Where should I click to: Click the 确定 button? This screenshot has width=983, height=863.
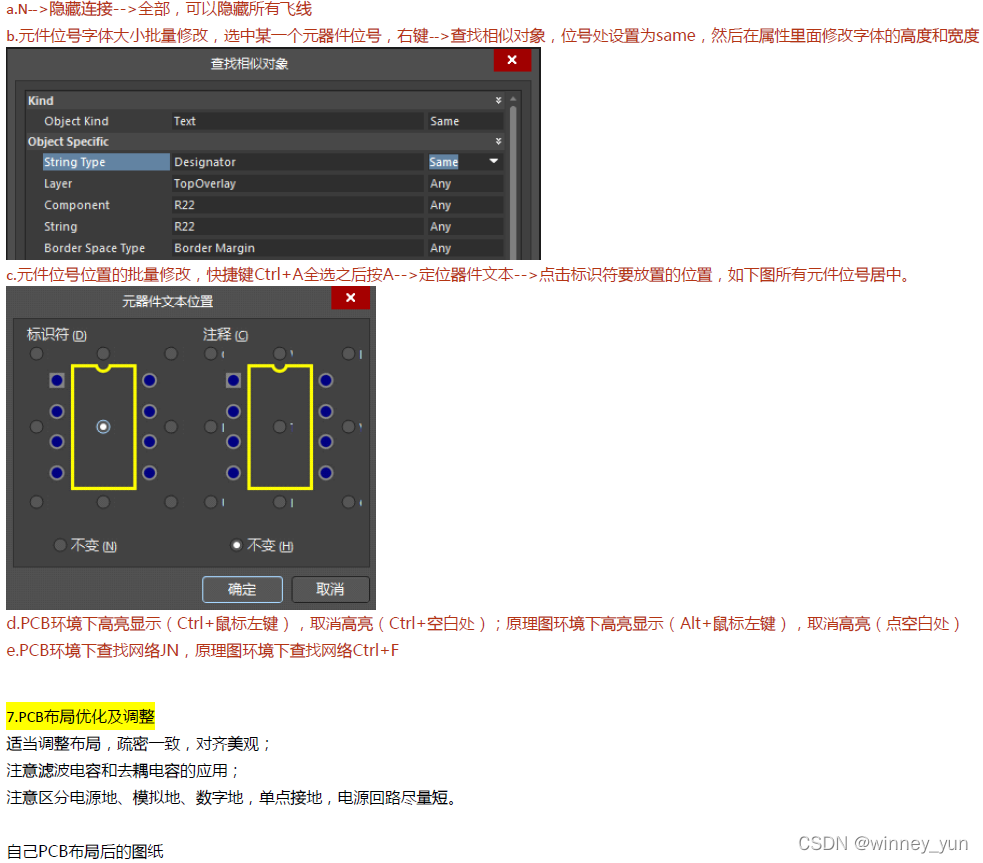click(242, 589)
